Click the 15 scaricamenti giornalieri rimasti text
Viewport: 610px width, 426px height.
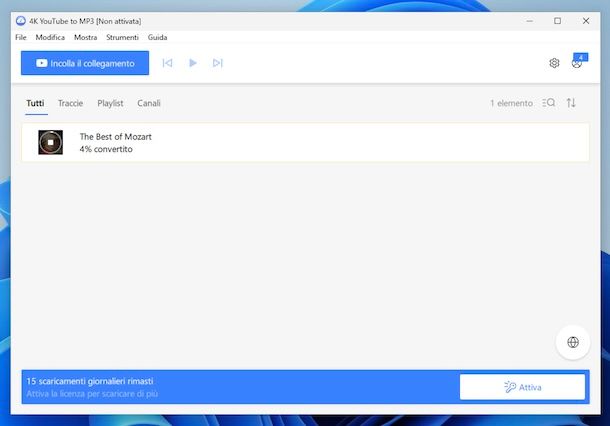90,381
